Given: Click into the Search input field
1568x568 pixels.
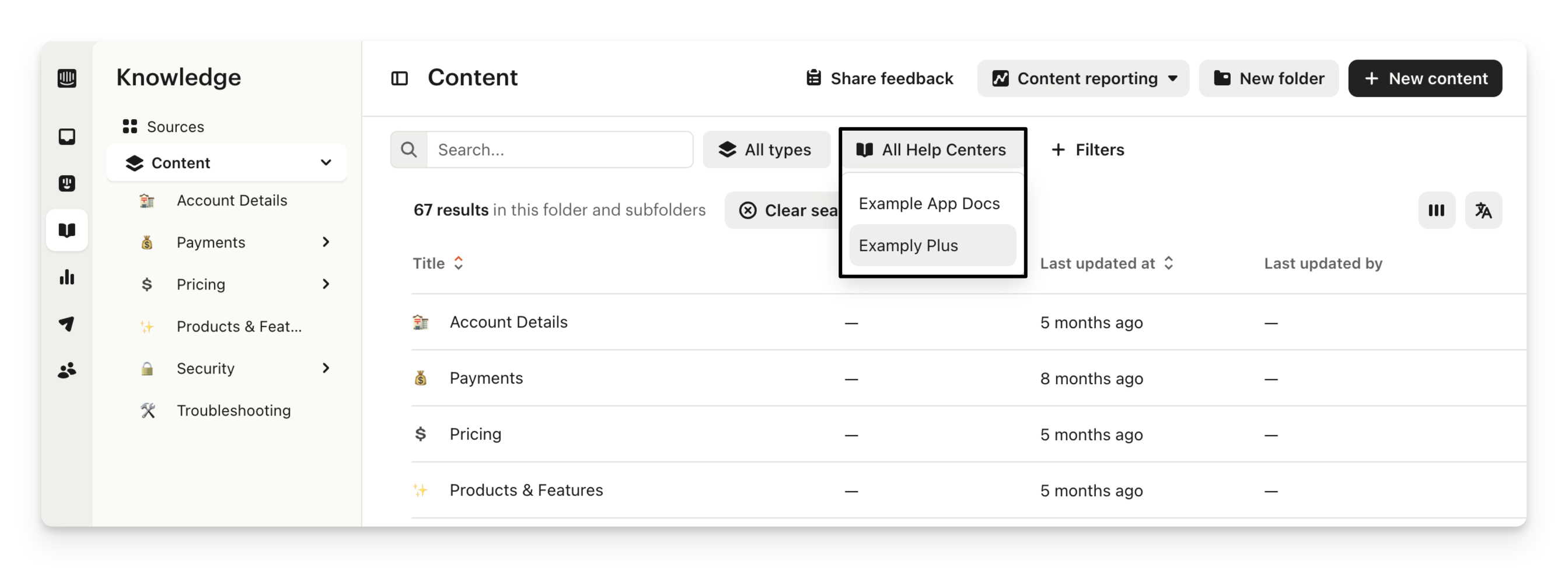Looking at the screenshot, I should click(x=559, y=150).
